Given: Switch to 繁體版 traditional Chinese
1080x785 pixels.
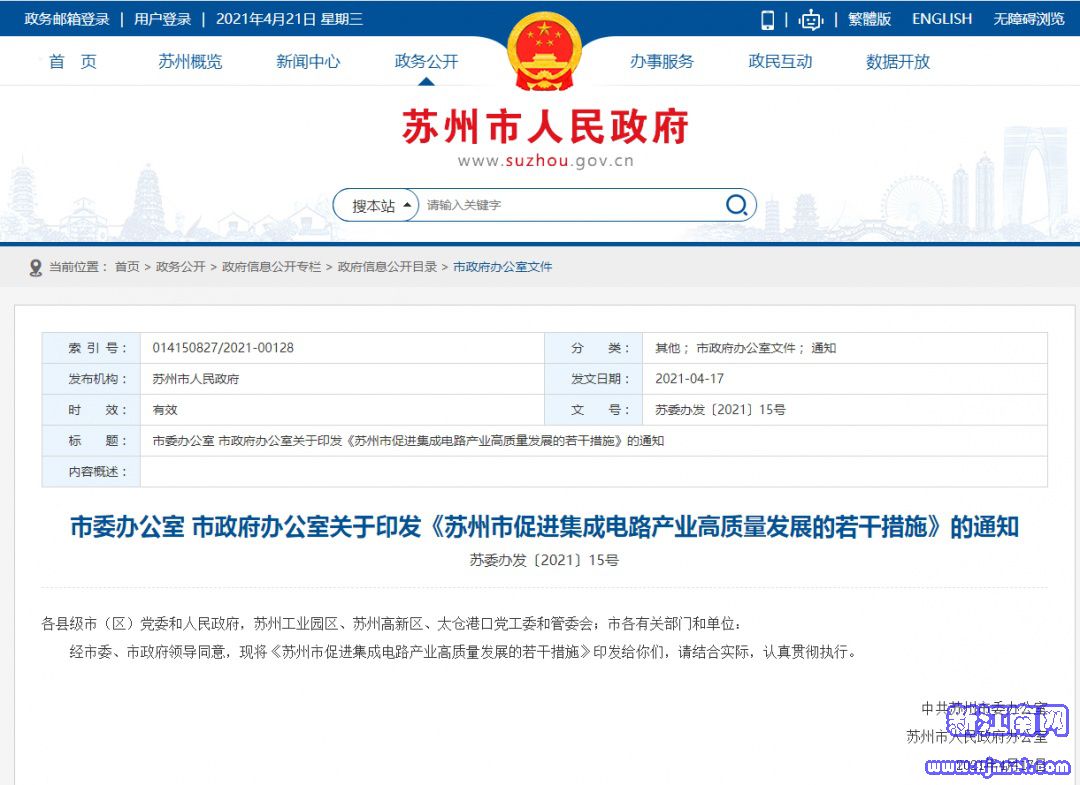Looking at the screenshot, I should click(869, 19).
